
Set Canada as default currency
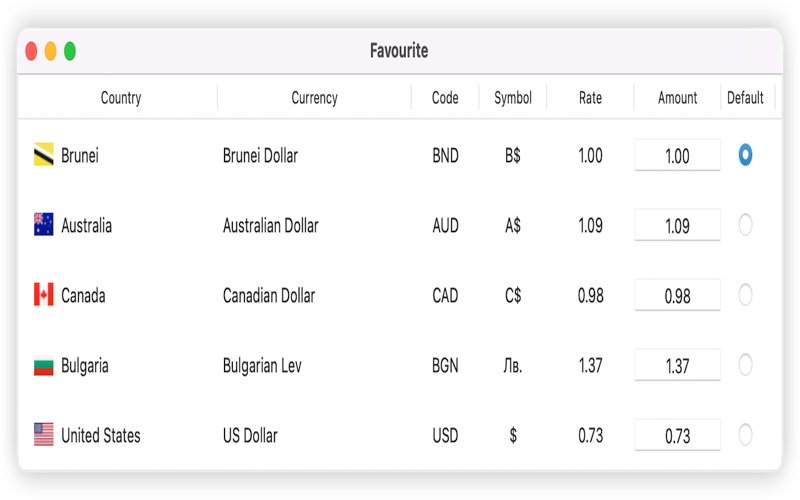(x=745, y=295)
